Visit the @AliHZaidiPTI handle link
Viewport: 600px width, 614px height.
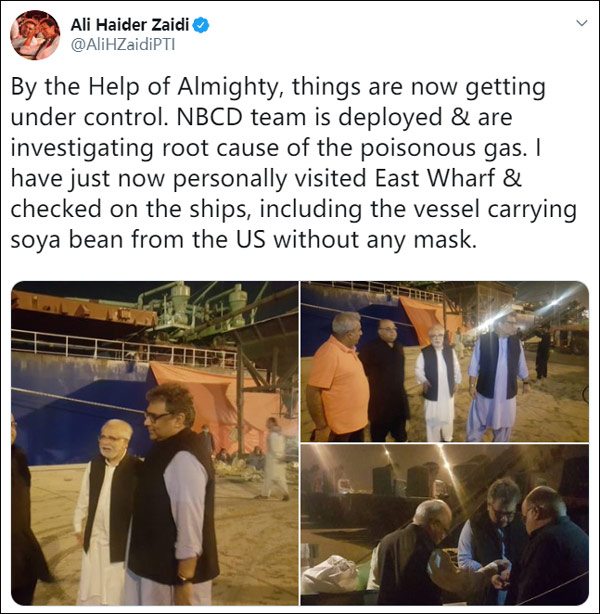pos(123,45)
